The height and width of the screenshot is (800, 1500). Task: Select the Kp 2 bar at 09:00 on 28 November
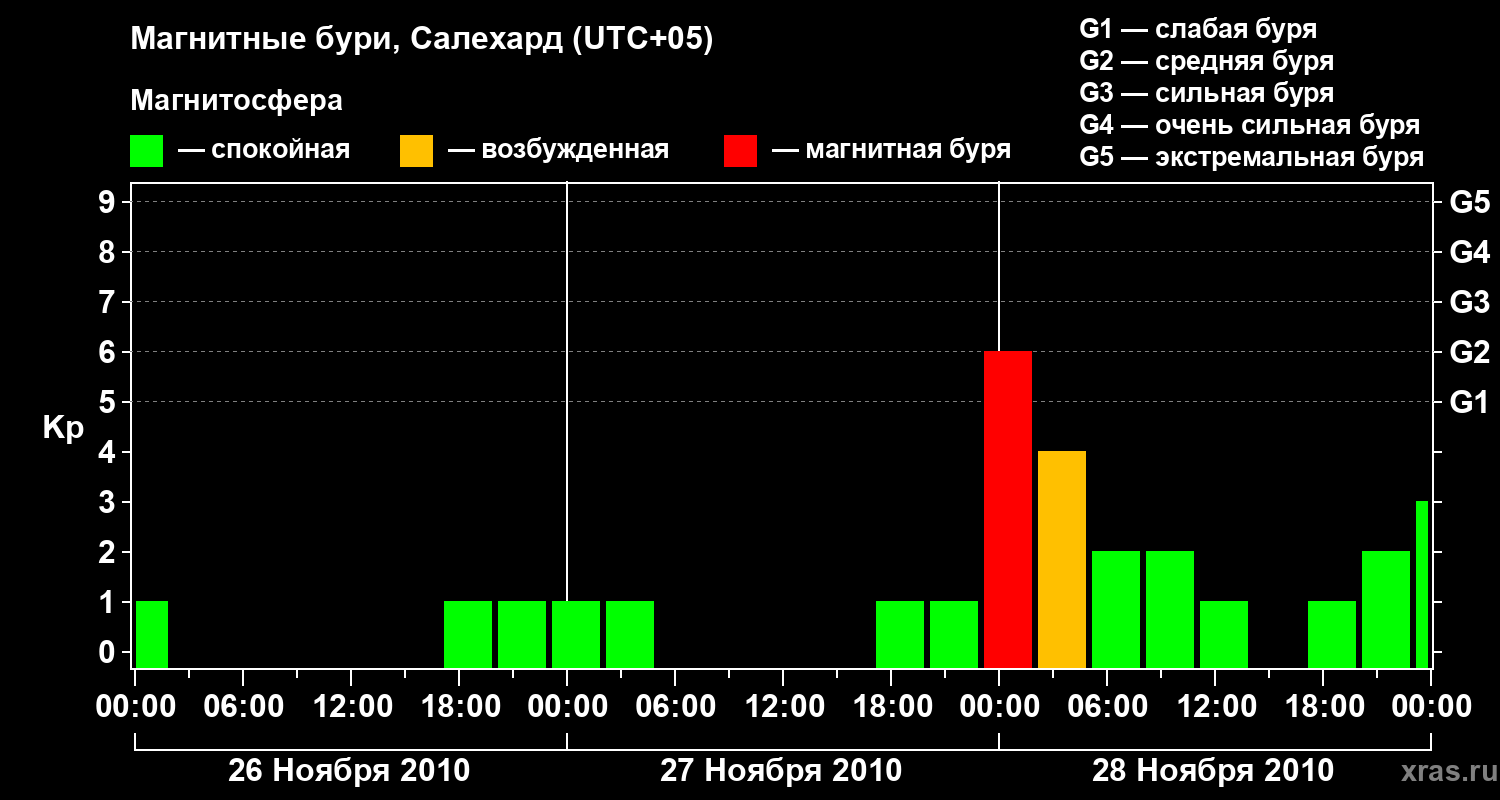click(1170, 610)
